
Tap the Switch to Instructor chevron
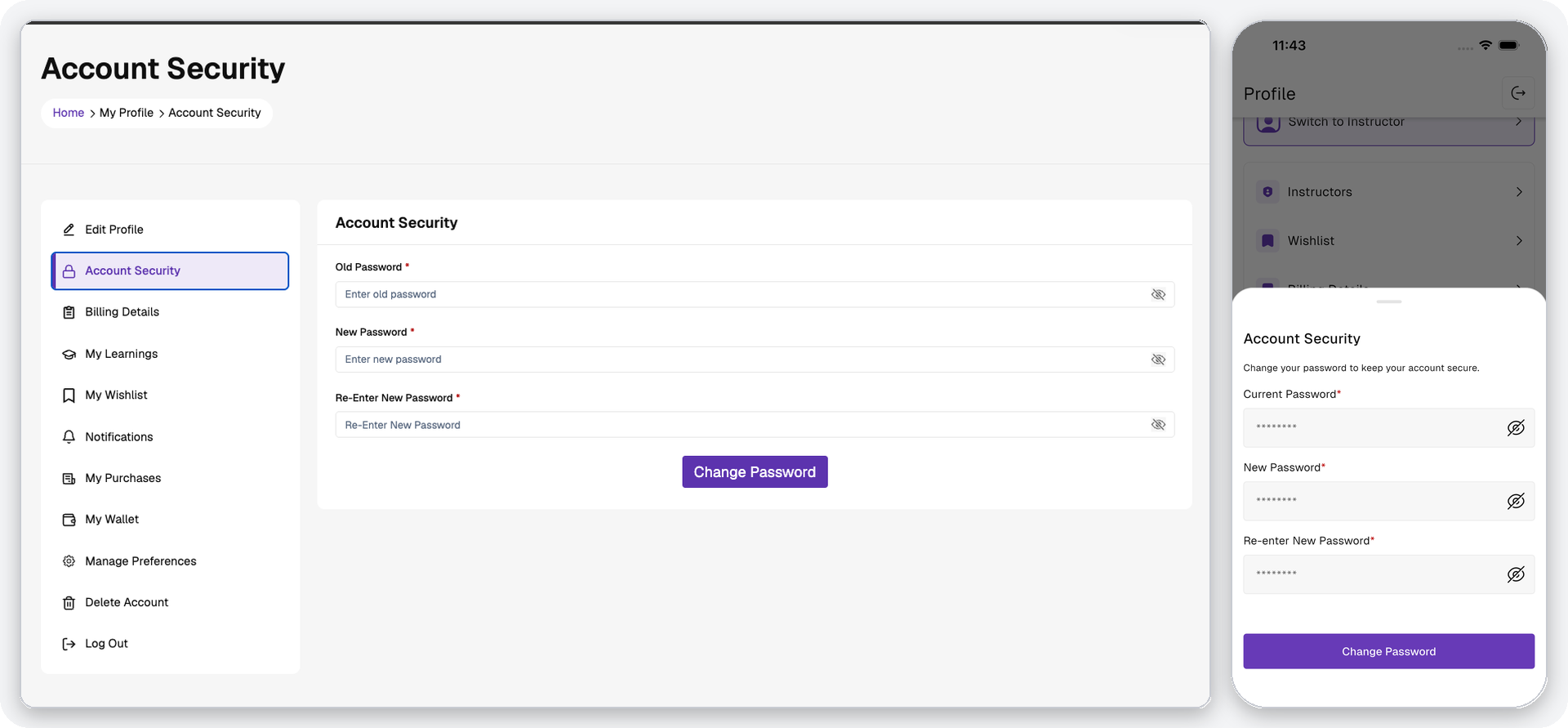click(1518, 122)
